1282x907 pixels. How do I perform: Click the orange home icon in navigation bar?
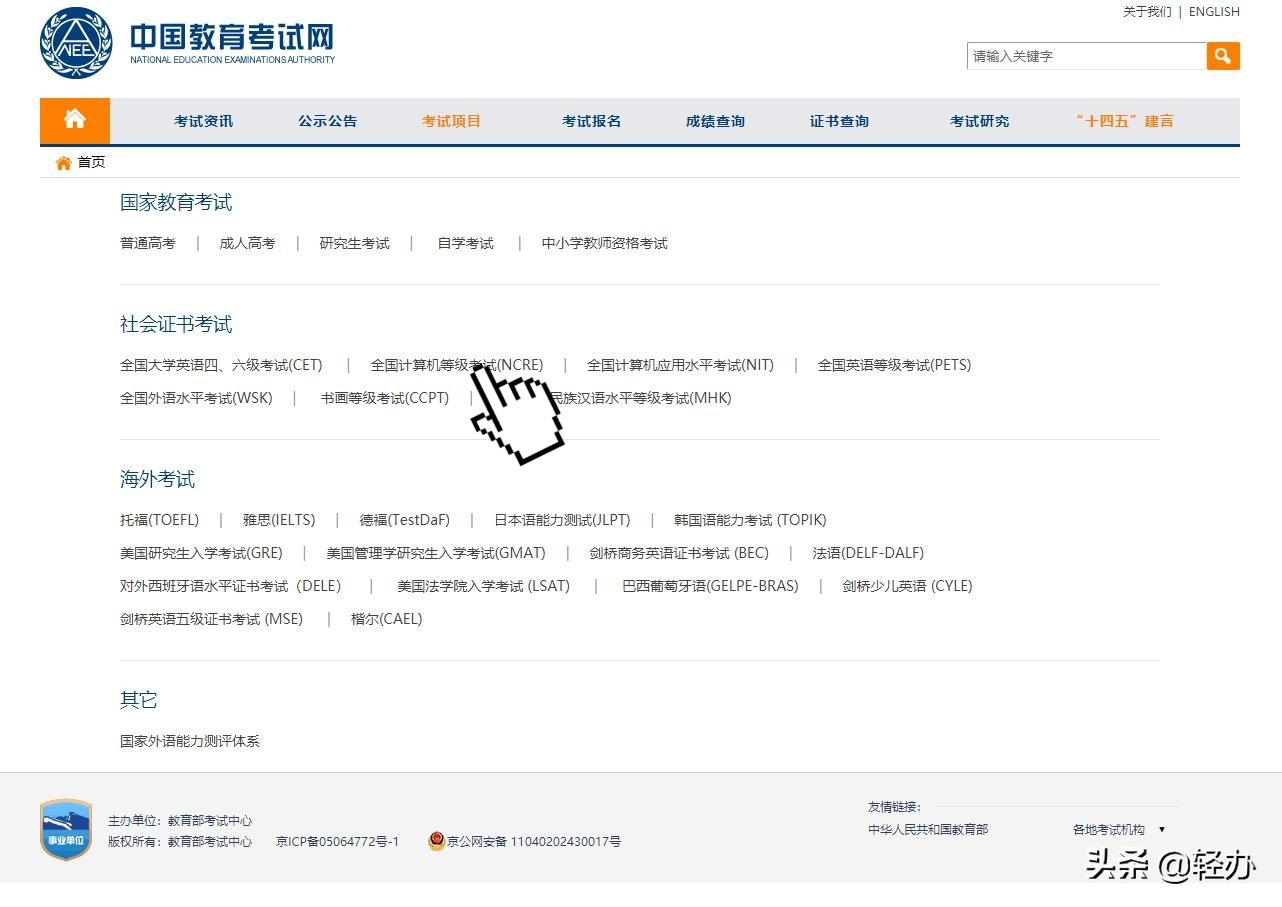75,120
